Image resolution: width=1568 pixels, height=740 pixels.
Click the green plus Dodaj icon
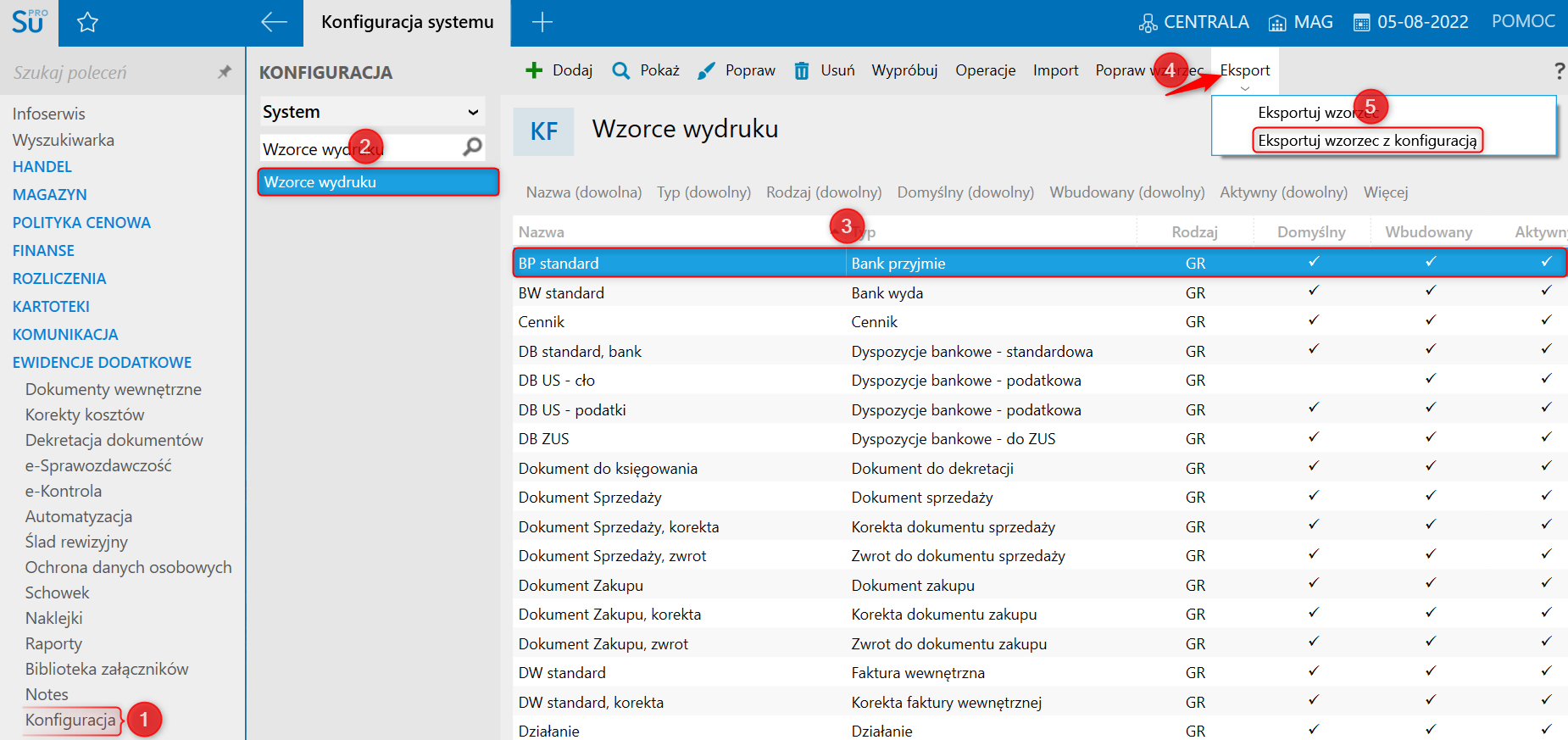[534, 70]
